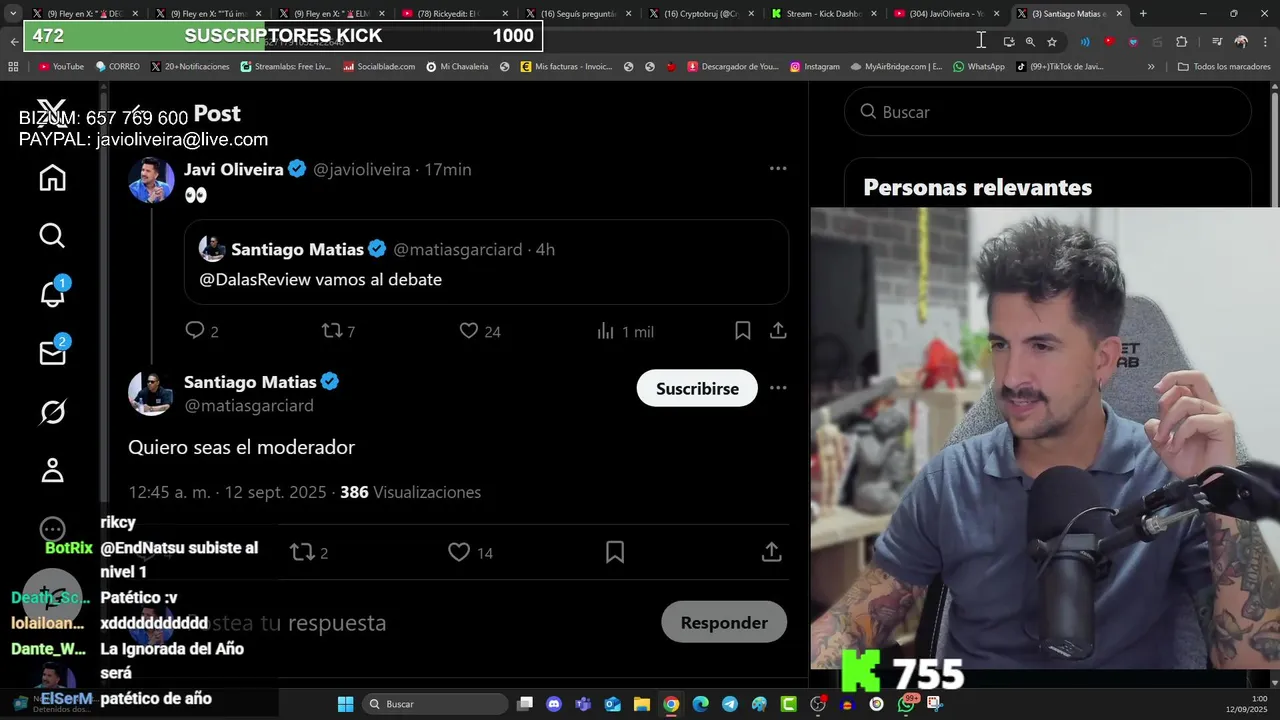Open Grok icon in X sidebar
The image size is (1280, 720).
(52, 411)
